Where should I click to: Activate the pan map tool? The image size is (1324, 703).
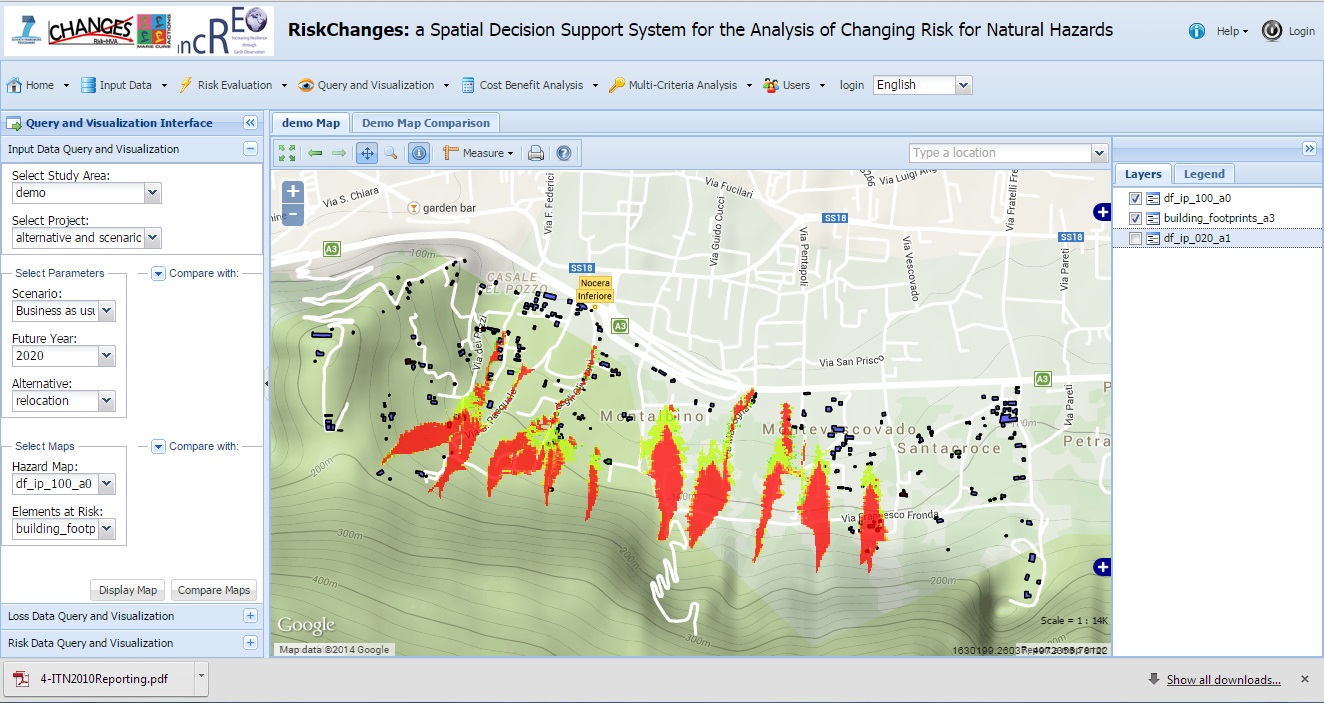(x=367, y=153)
